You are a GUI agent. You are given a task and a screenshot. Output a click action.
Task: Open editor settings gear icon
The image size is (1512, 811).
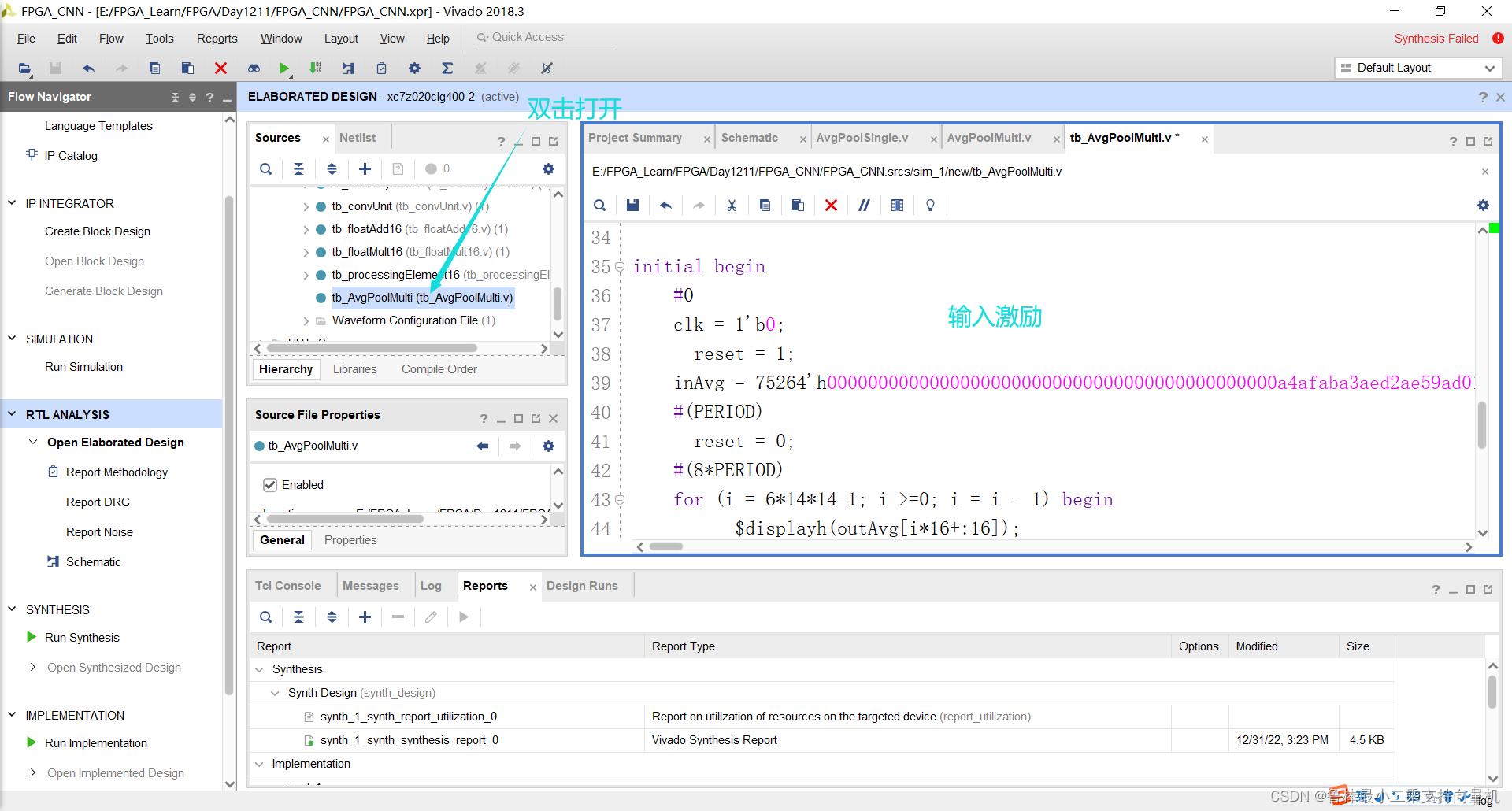[x=1483, y=205]
